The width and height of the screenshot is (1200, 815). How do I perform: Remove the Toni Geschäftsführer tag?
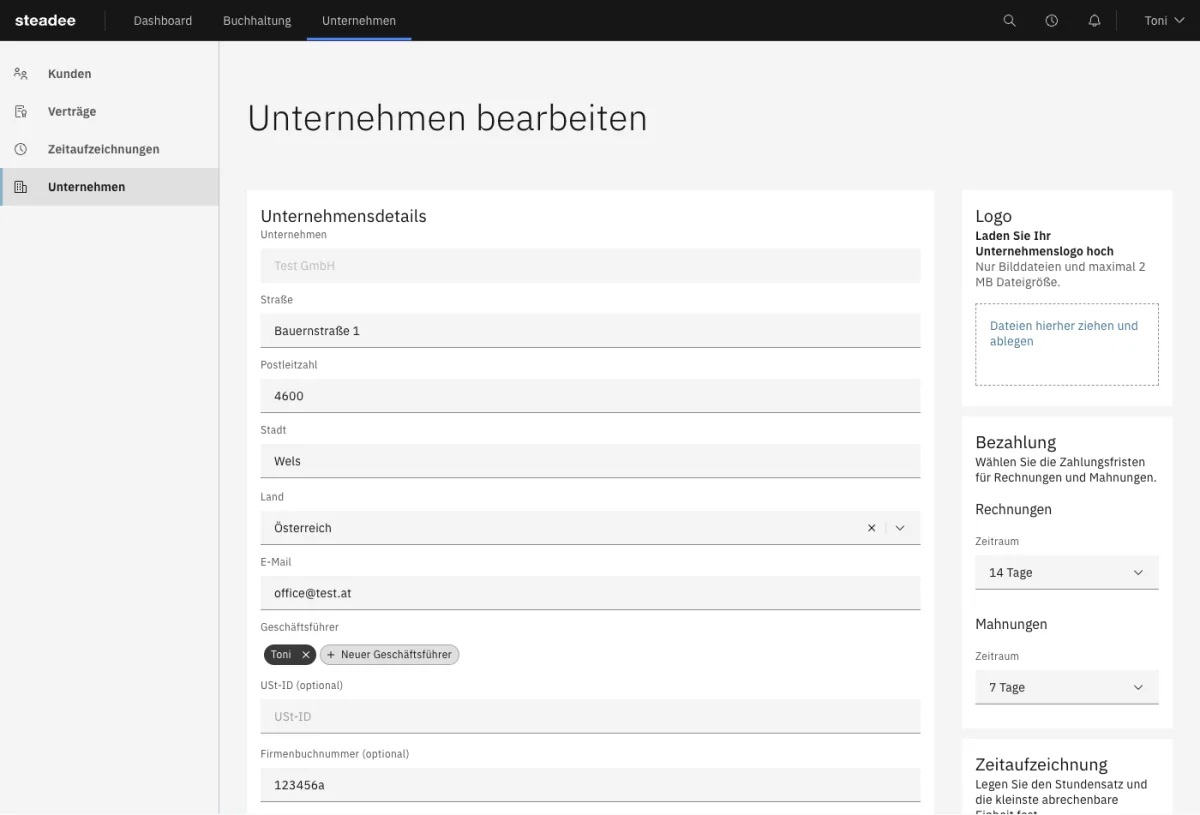tap(306, 655)
